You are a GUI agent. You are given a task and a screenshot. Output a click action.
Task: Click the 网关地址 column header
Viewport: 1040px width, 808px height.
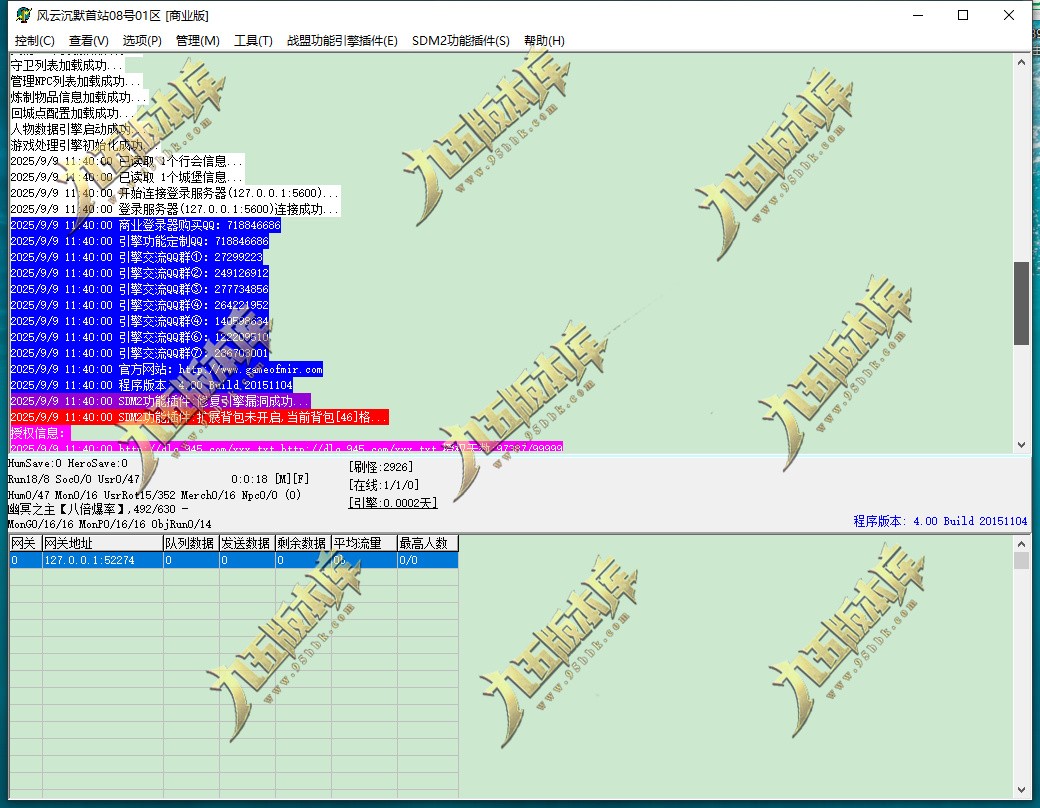click(x=102, y=543)
